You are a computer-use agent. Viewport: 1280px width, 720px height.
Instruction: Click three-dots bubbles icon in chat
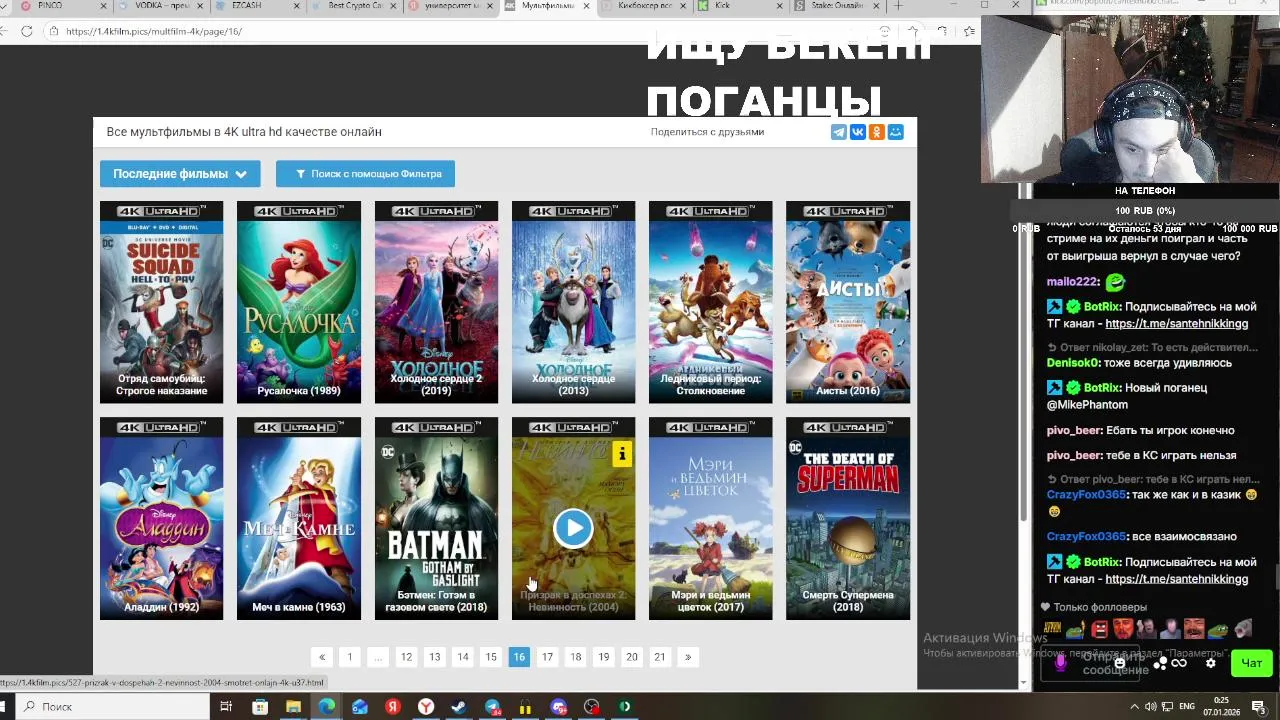[x=1160, y=663]
